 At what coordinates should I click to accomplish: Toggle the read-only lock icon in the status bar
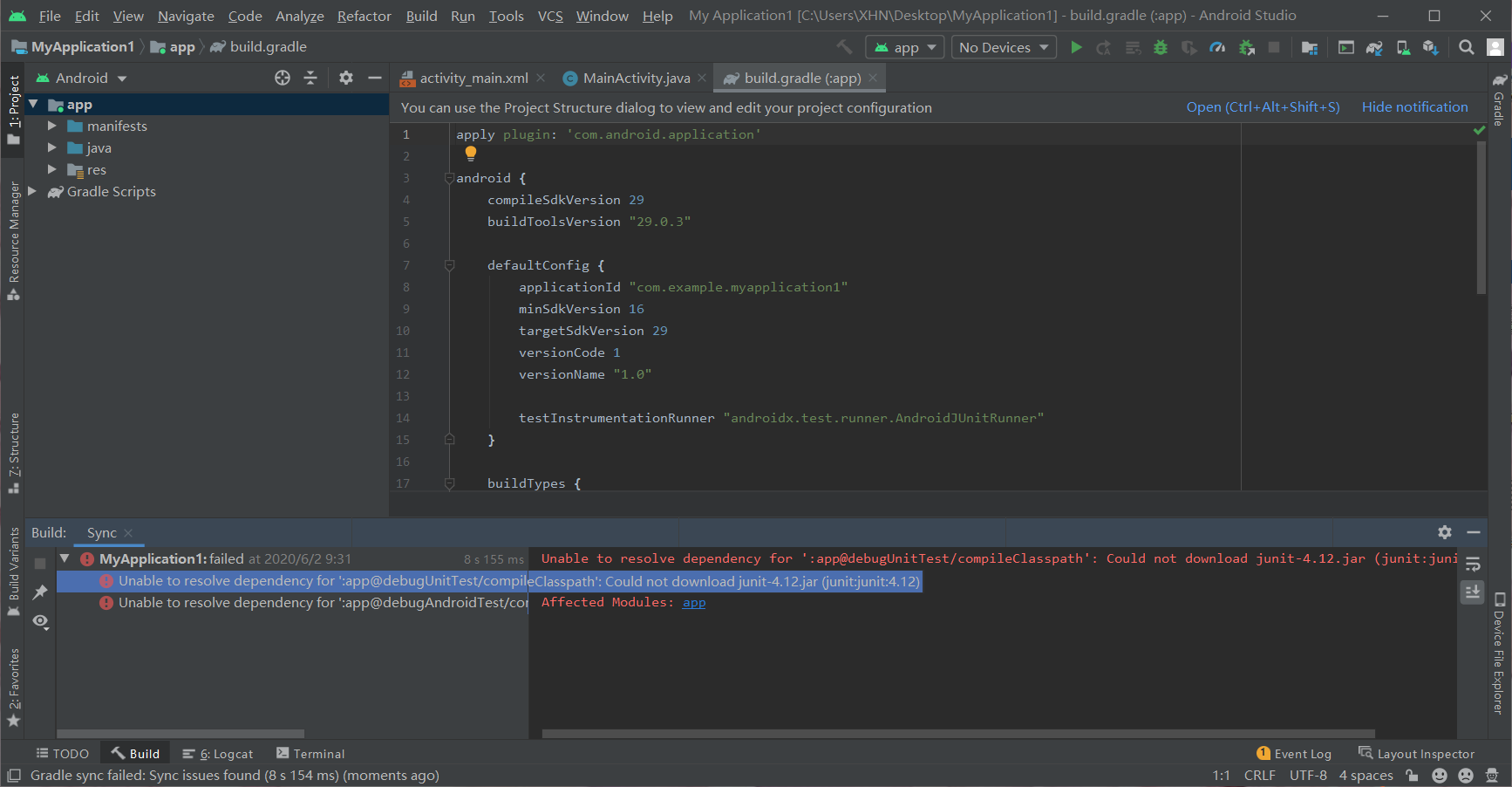click(1413, 775)
